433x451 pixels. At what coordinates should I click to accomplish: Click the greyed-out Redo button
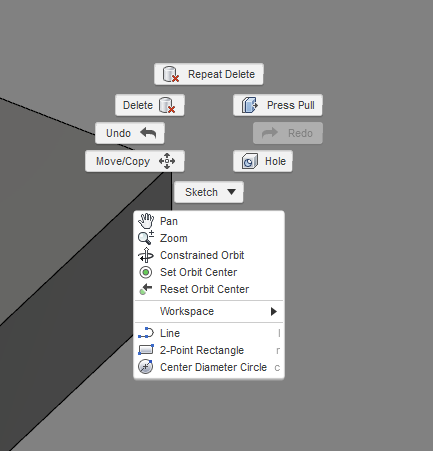(288, 133)
